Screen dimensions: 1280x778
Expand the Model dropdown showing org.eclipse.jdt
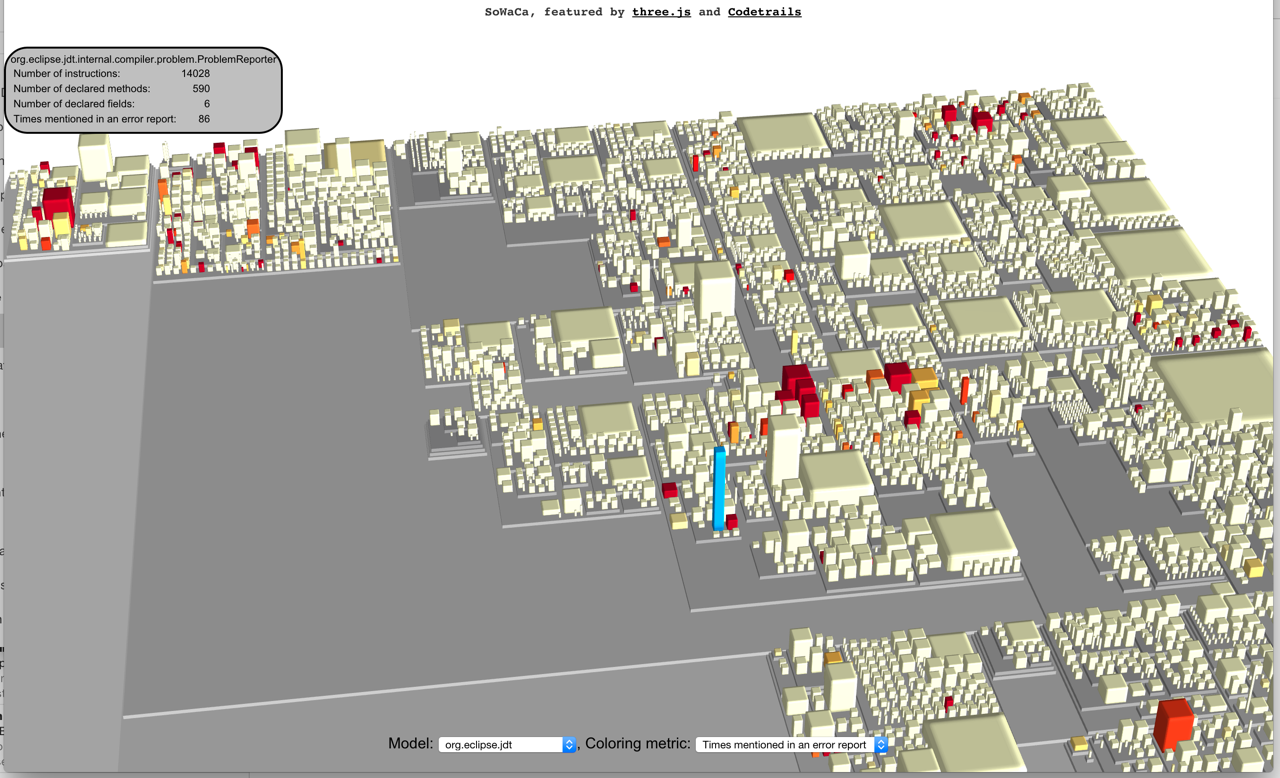click(x=507, y=745)
